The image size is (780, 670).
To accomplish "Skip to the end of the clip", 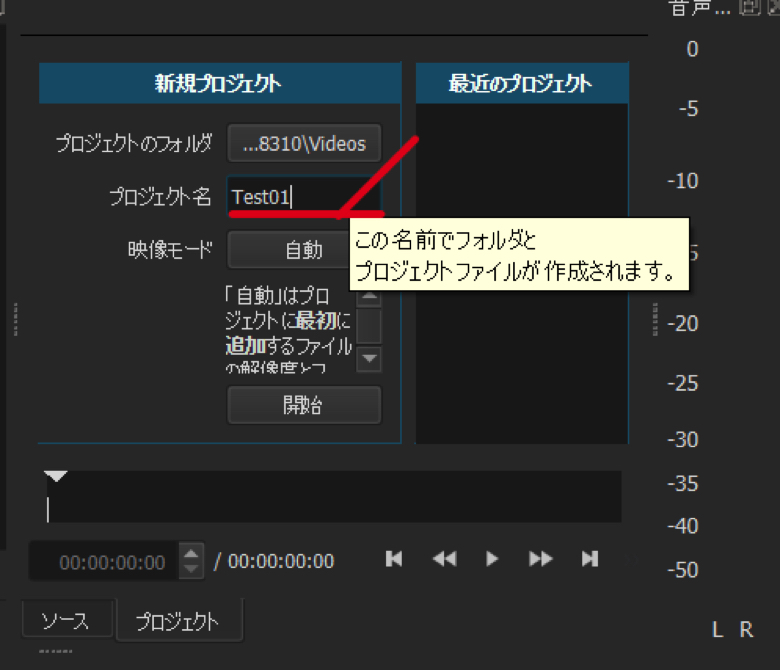I will pyautogui.click(x=590, y=559).
